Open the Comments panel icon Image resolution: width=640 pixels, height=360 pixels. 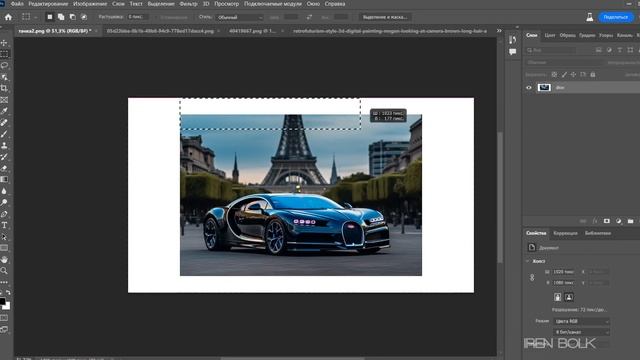(x=513, y=52)
